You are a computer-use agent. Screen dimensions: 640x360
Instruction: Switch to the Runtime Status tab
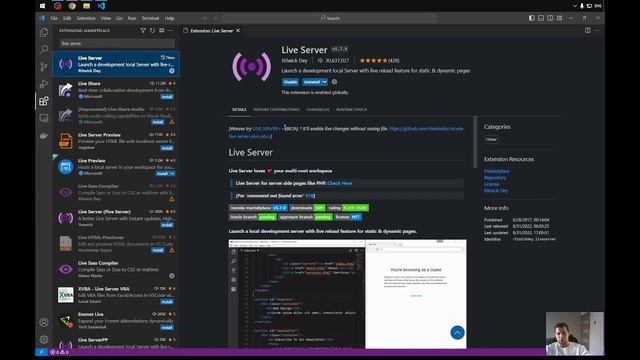[x=351, y=109]
